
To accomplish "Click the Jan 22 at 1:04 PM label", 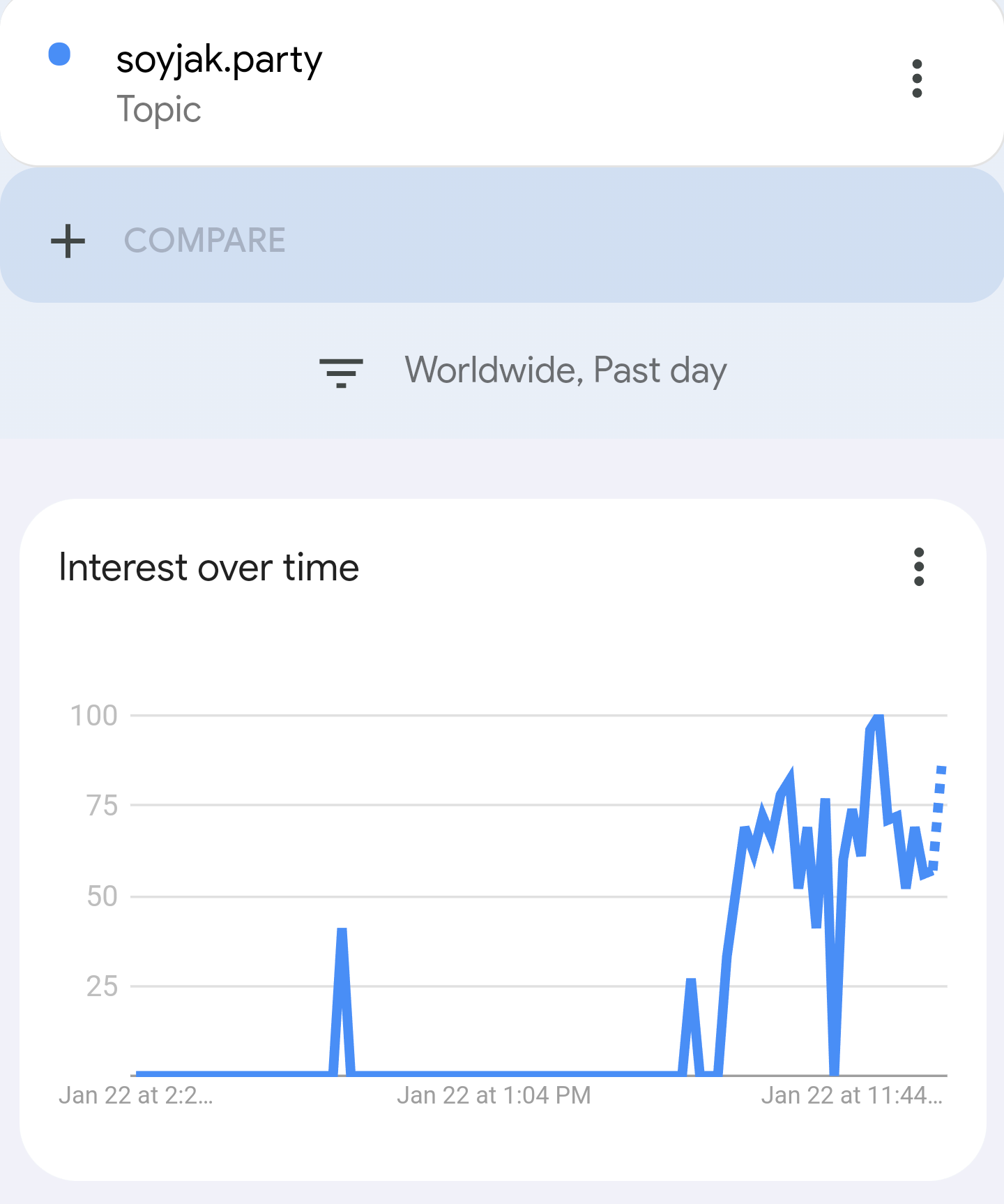I will point(494,1095).
